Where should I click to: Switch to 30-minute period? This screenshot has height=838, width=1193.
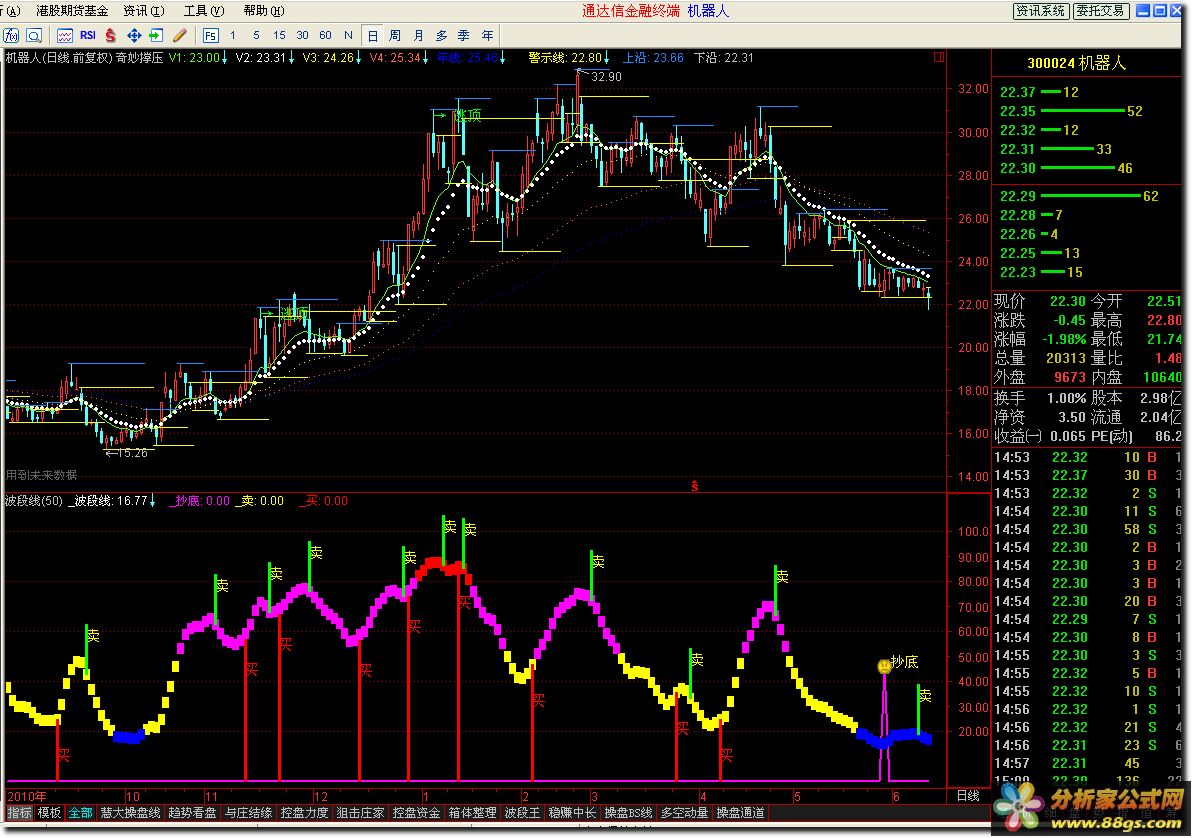point(303,36)
